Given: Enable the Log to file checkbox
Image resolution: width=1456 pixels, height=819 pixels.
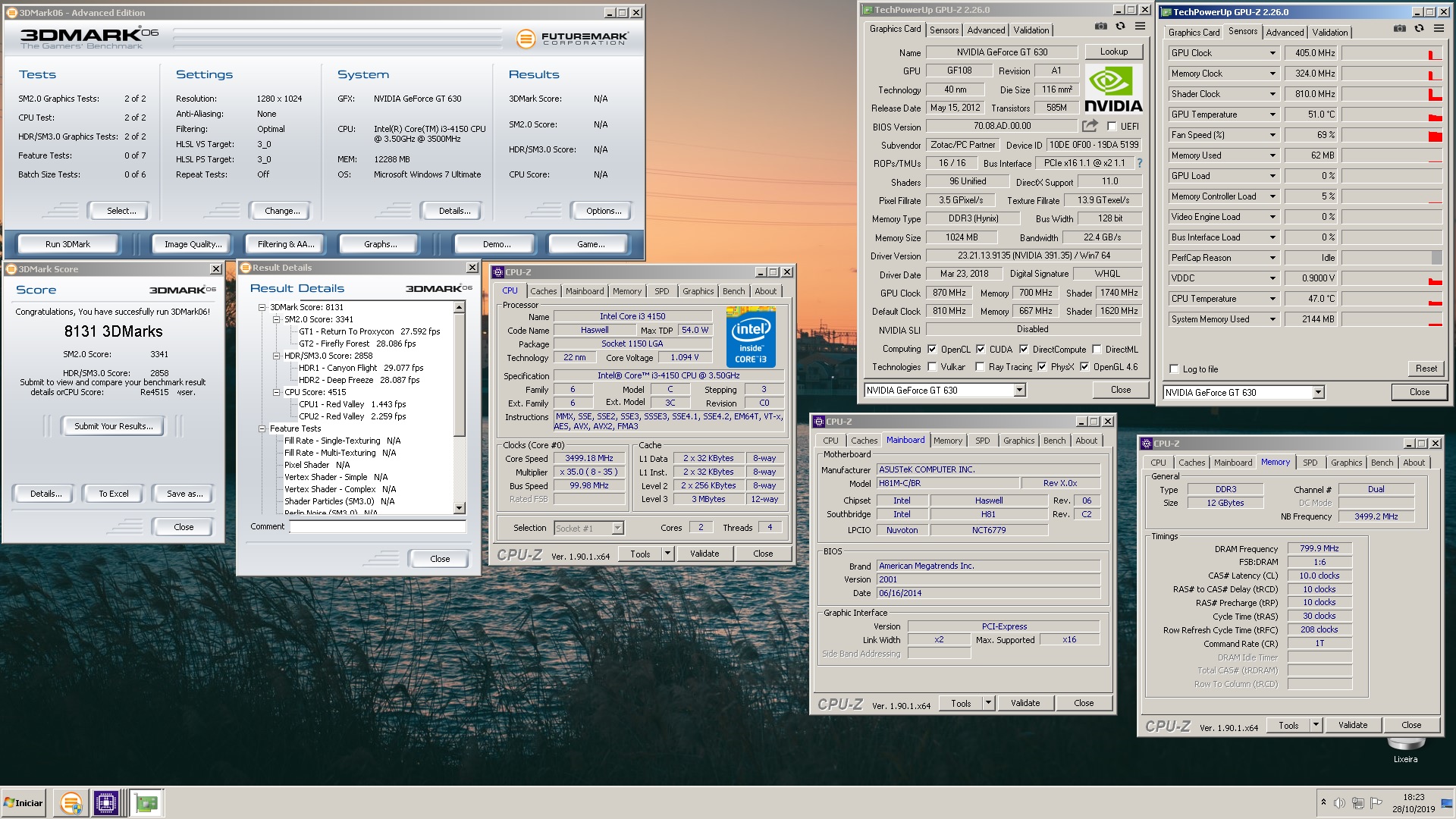Looking at the screenshot, I should (x=1174, y=369).
